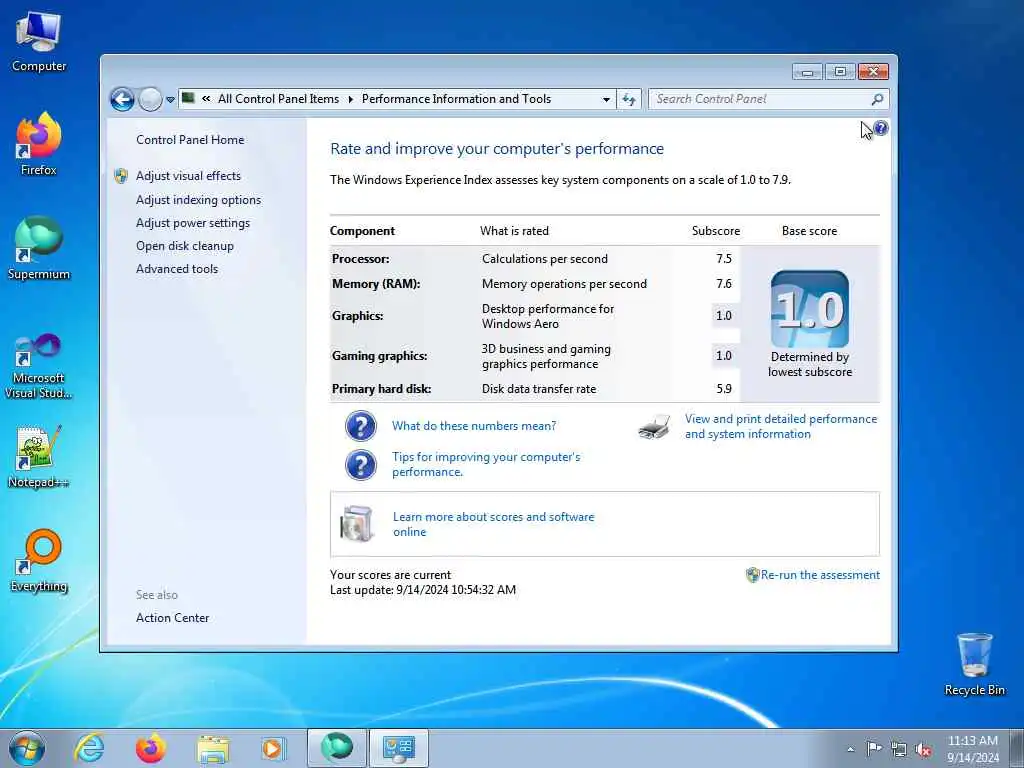Image resolution: width=1024 pixels, height=768 pixels.
Task: Click the search magnifier icon
Action: tap(877, 99)
